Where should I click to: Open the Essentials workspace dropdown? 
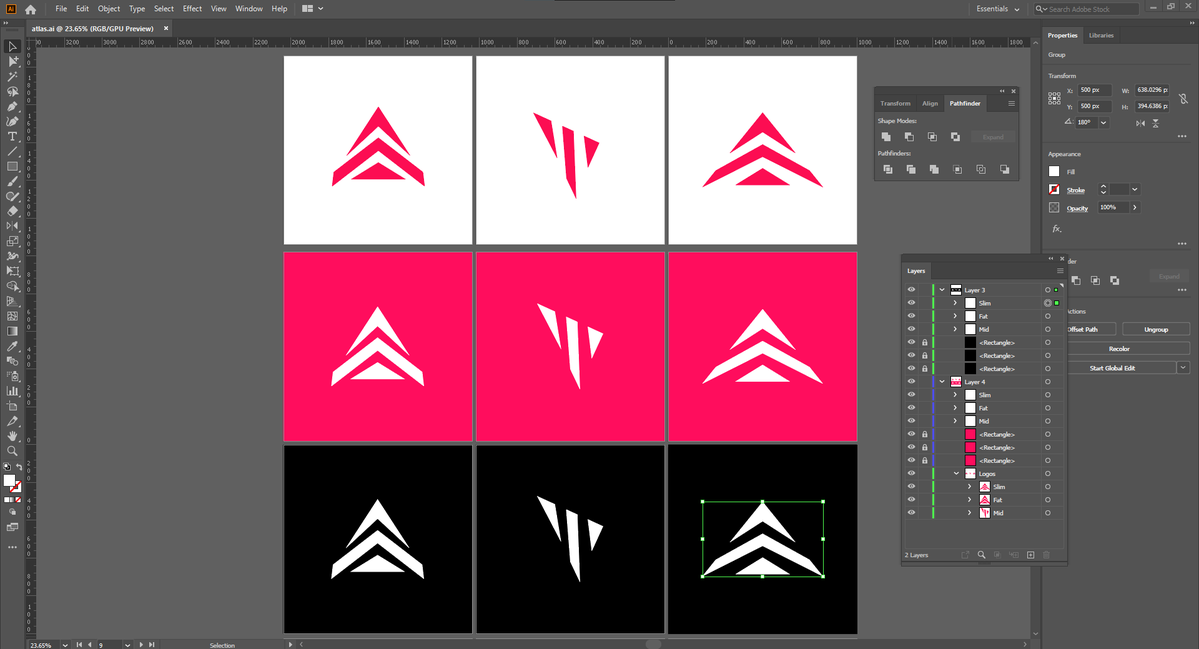click(998, 9)
